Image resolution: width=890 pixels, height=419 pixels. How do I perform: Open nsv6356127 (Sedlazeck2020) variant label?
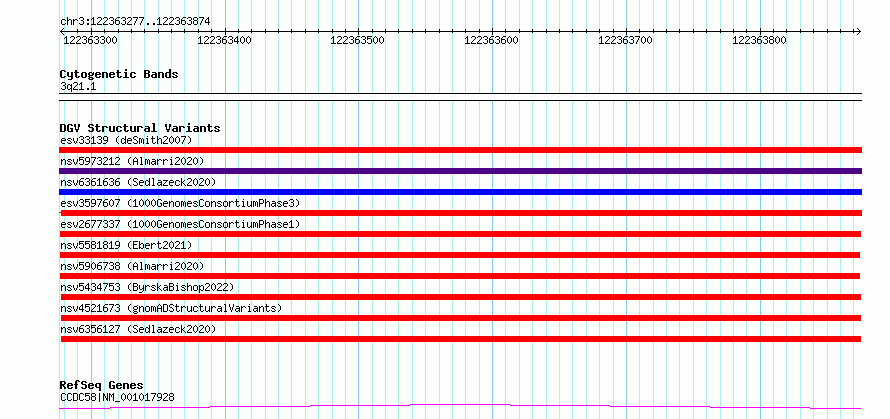point(138,329)
